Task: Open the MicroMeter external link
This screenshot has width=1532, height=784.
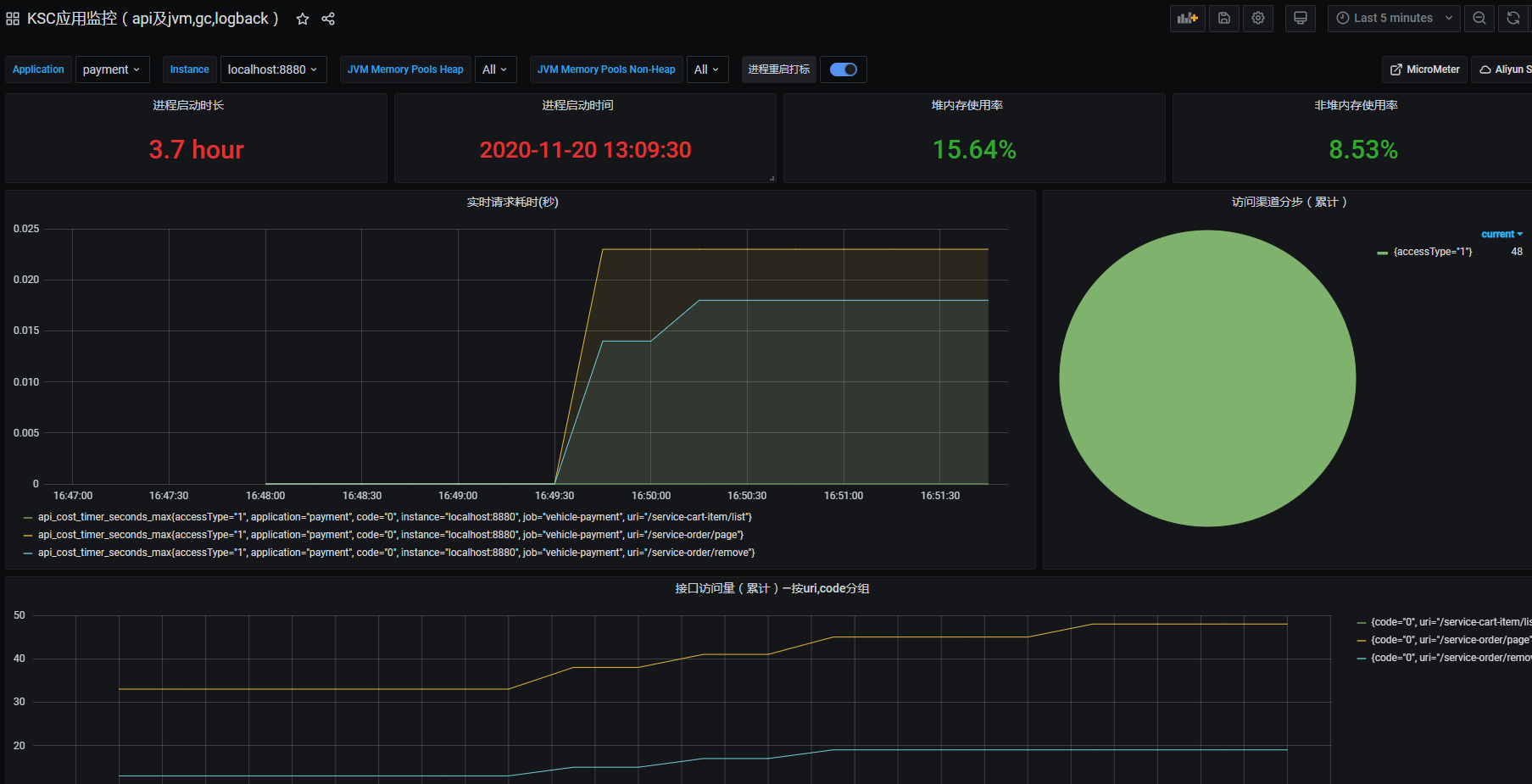Action: (x=1425, y=70)
